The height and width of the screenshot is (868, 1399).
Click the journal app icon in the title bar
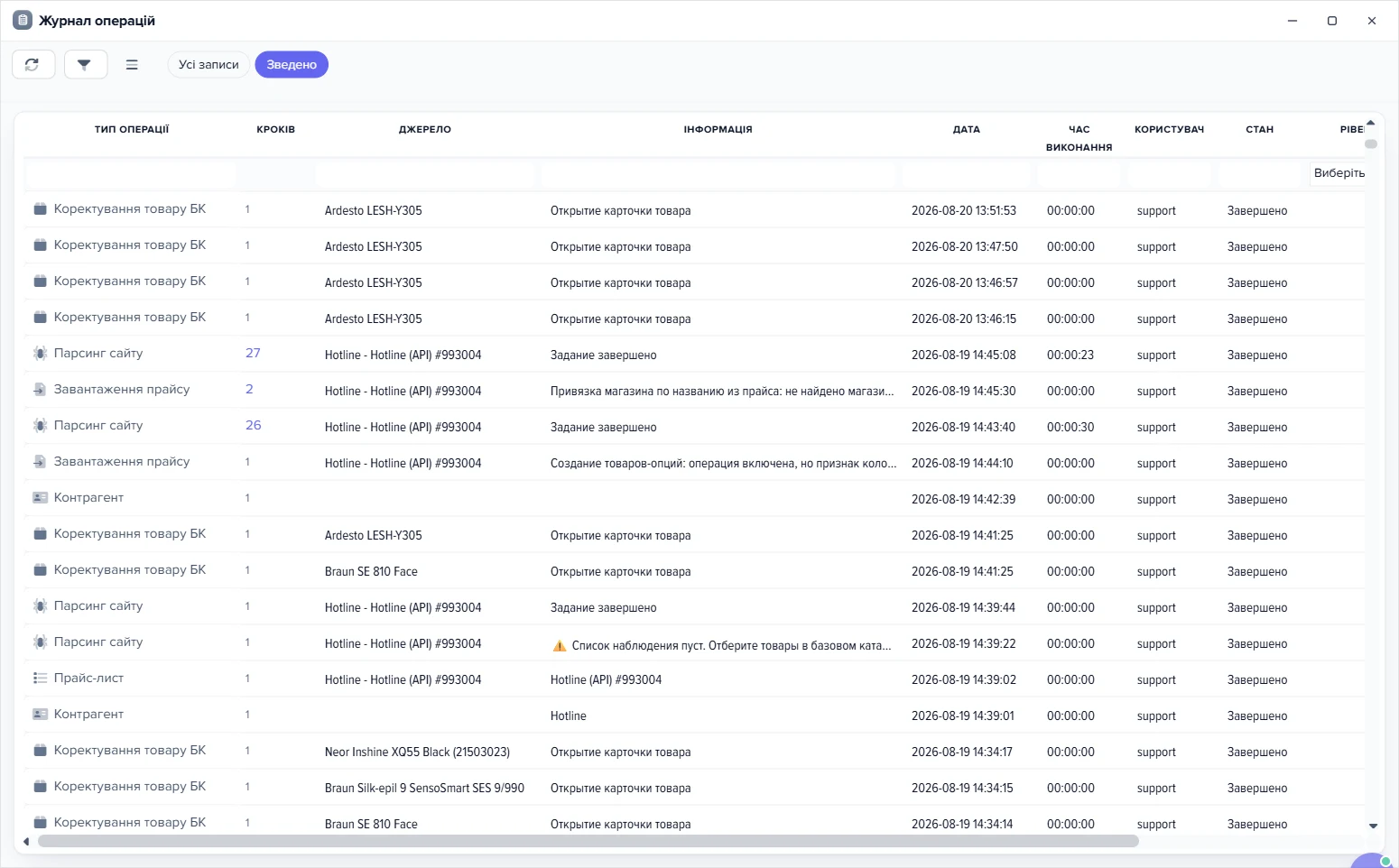(23, 20)
